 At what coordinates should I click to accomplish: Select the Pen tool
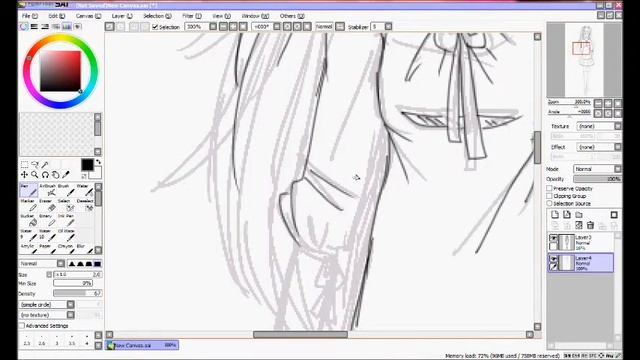click(x=29, y=190)
